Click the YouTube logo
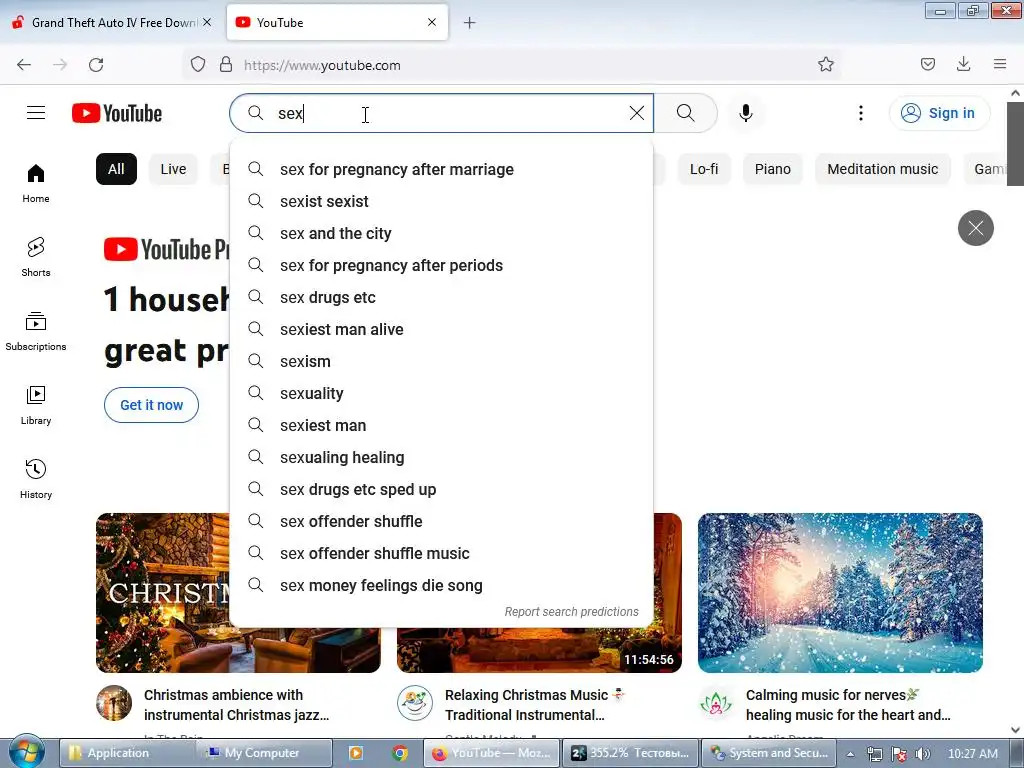 [117, 113]
